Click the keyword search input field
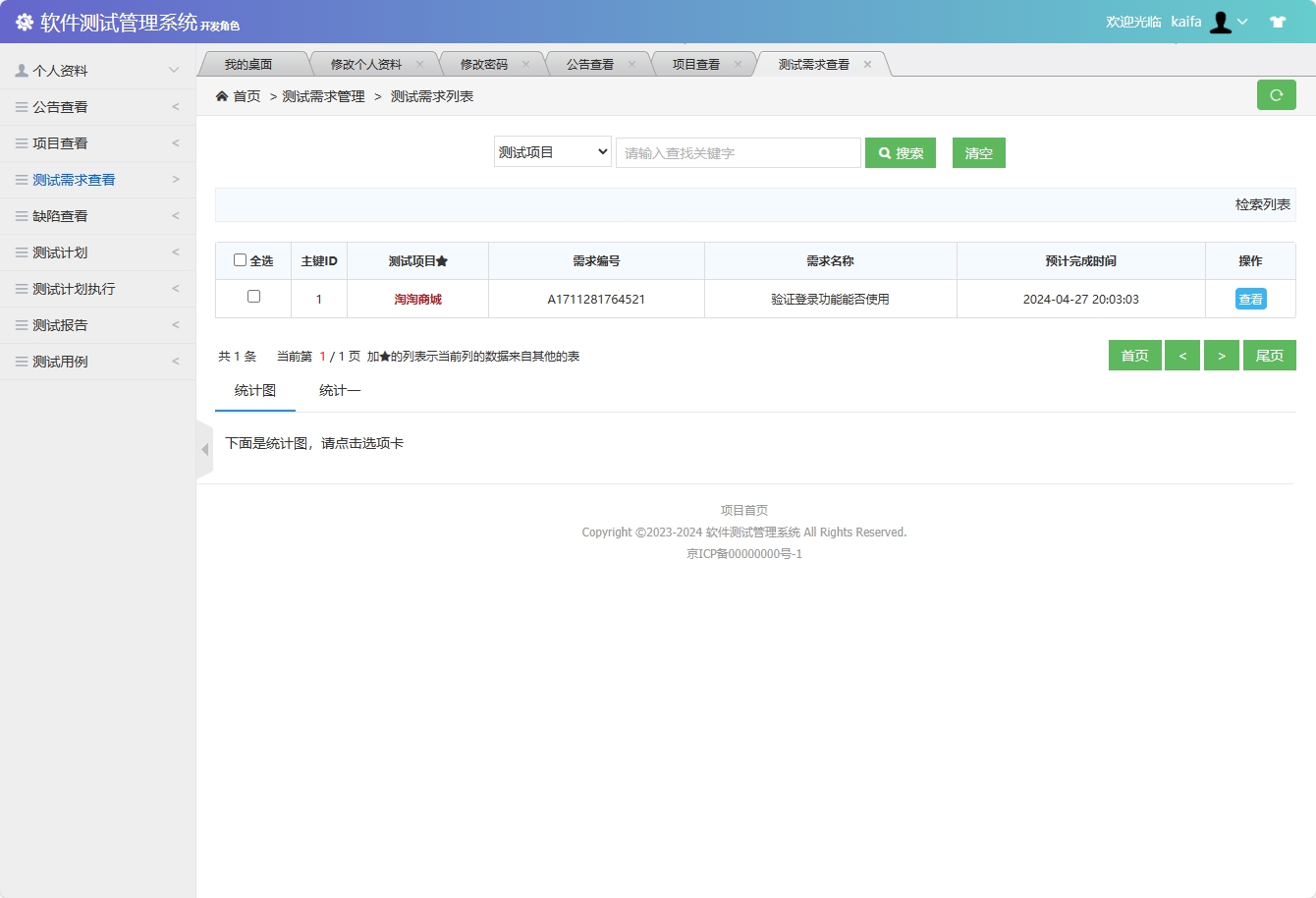1316x898 pixels. point(738,152)
